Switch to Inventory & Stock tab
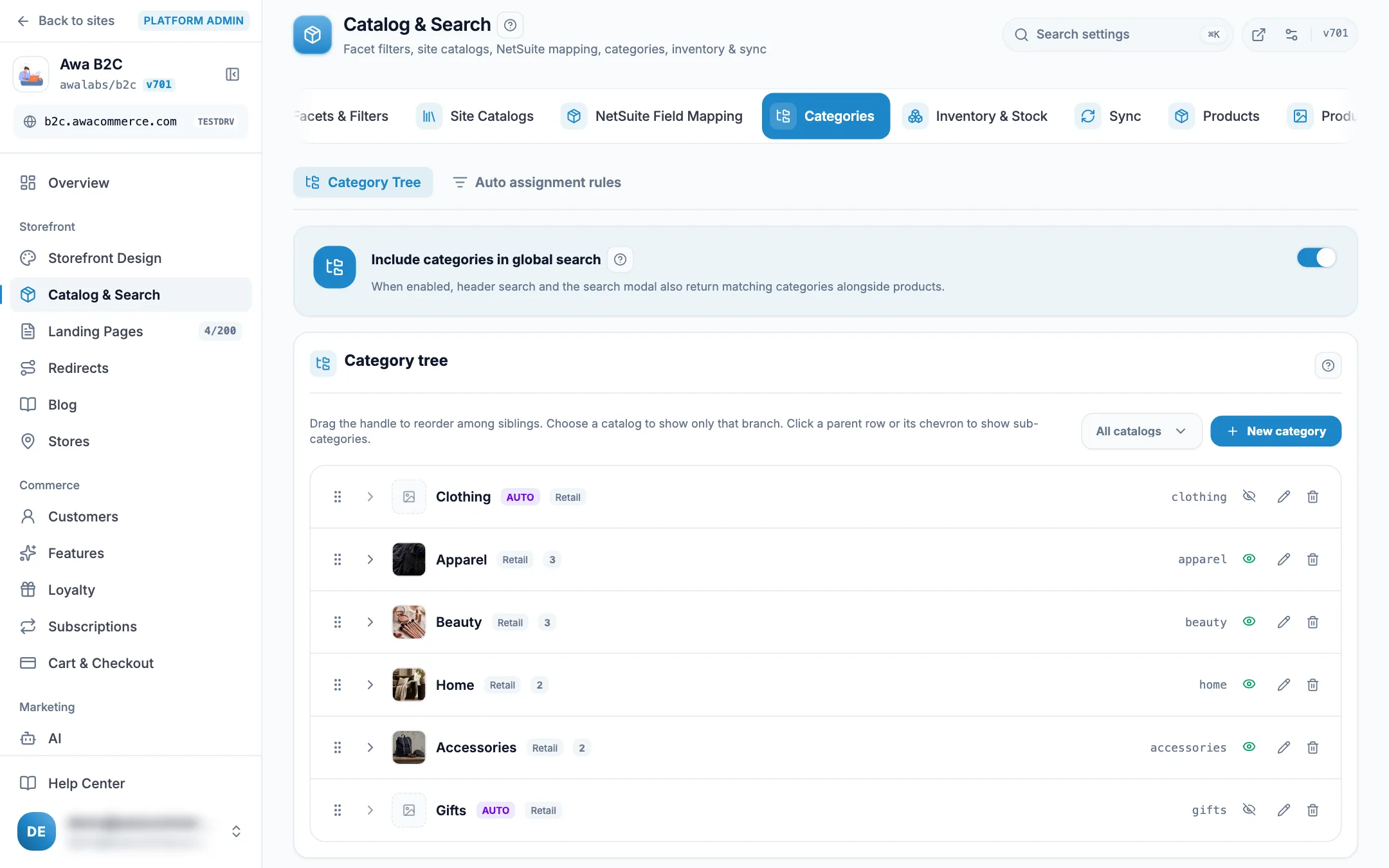 [x=975, y=116]
